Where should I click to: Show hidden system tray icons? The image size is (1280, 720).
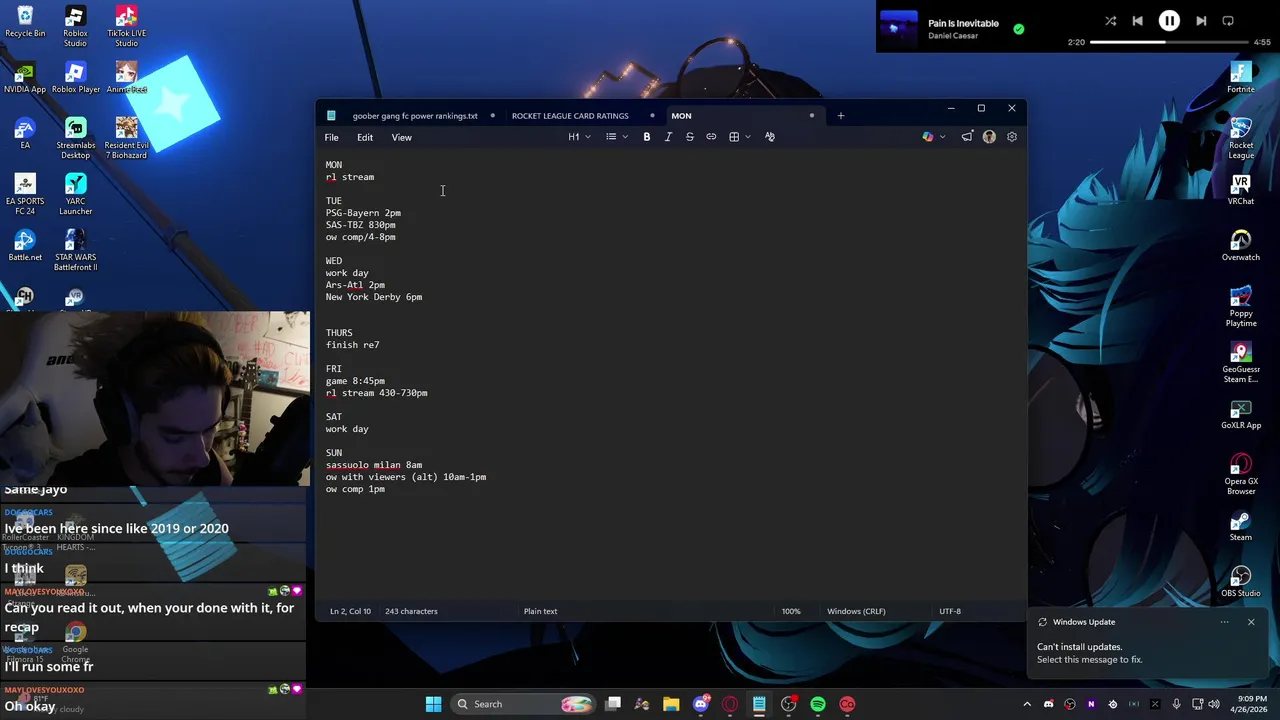tap(1026, 704)
